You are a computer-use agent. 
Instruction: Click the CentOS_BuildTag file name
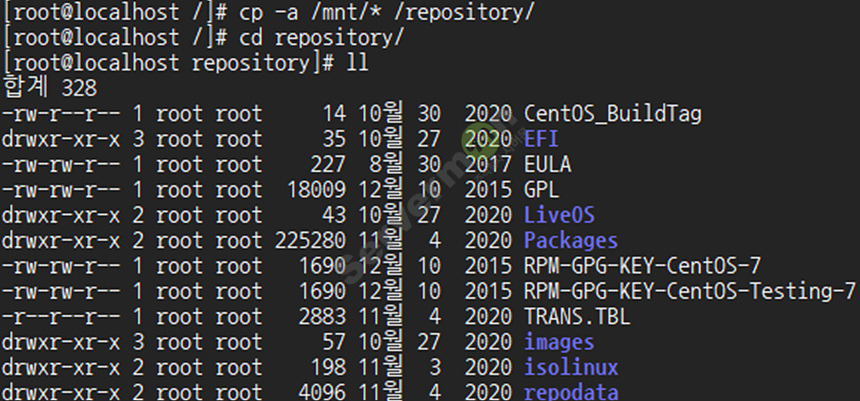613,115
